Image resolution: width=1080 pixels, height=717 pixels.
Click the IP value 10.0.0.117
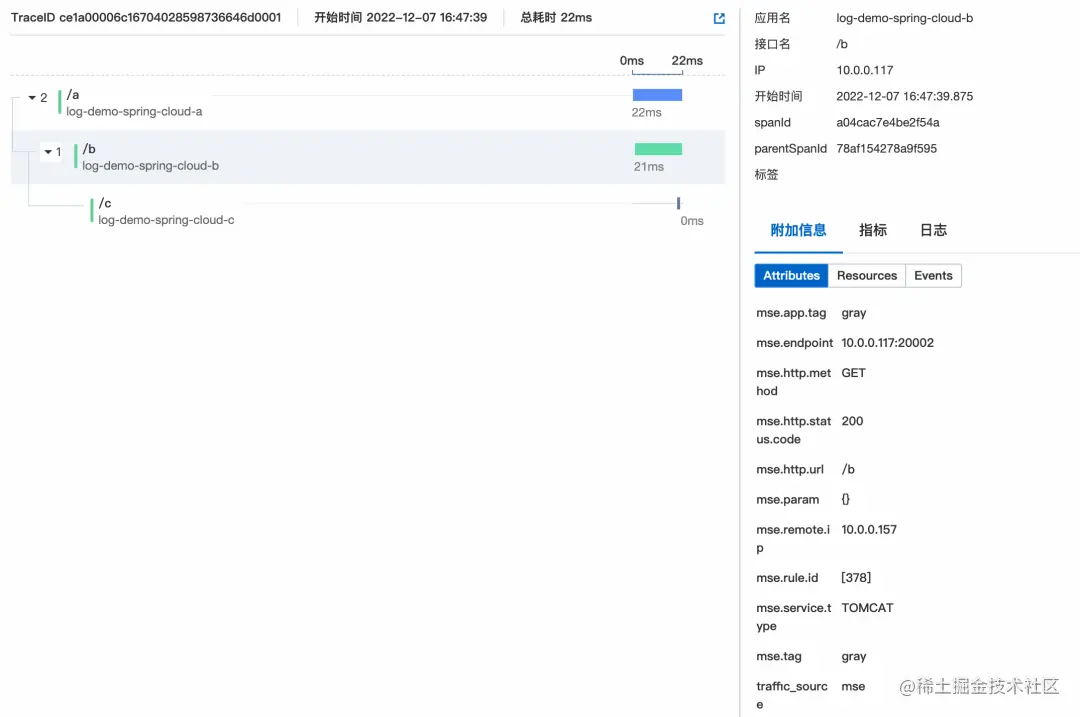(x=864, y=70)
